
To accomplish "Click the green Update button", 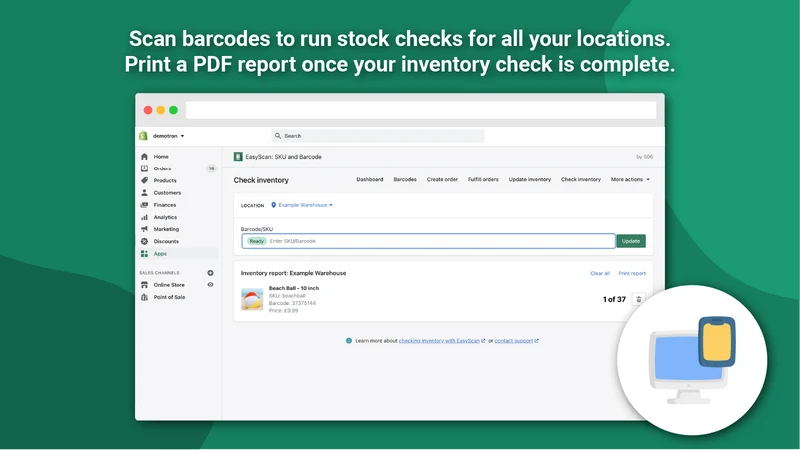I will tap(631, 241).
